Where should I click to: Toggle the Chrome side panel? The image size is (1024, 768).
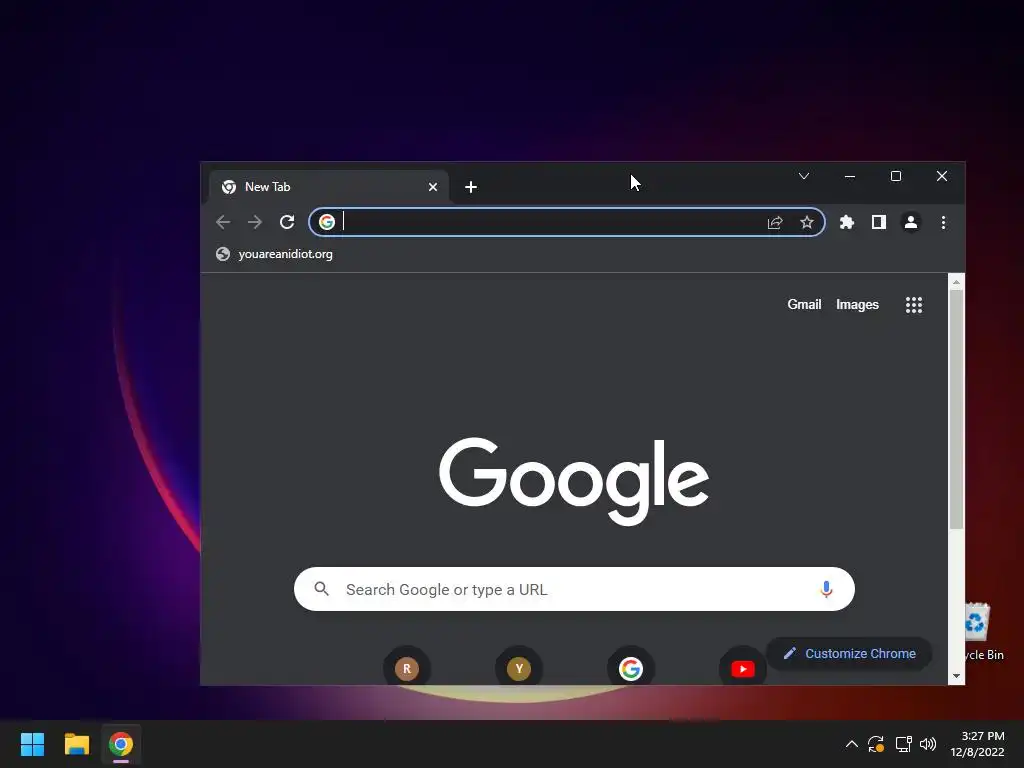point(879,222)
